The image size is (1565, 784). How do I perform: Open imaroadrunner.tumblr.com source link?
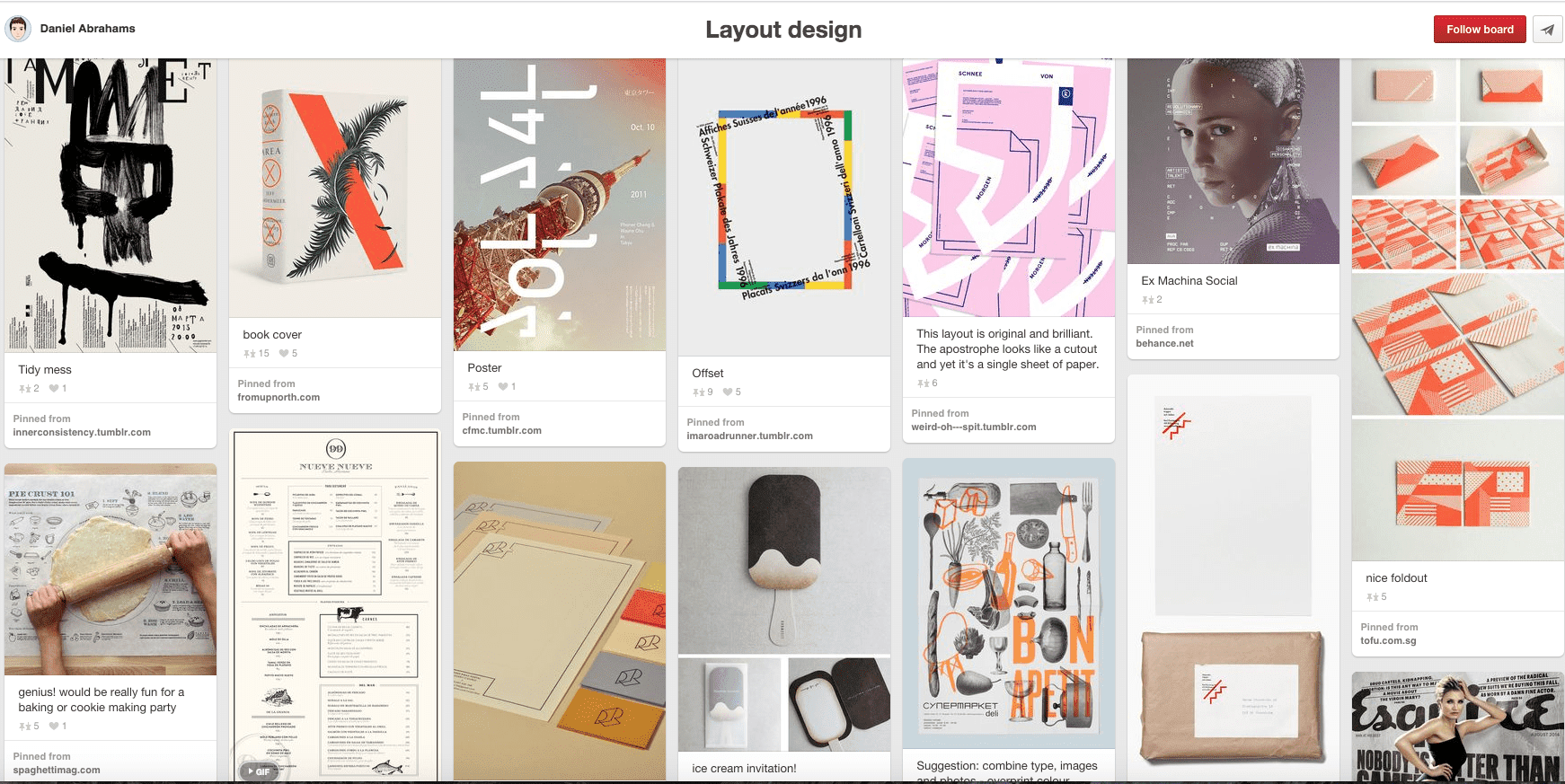point(750,436)
